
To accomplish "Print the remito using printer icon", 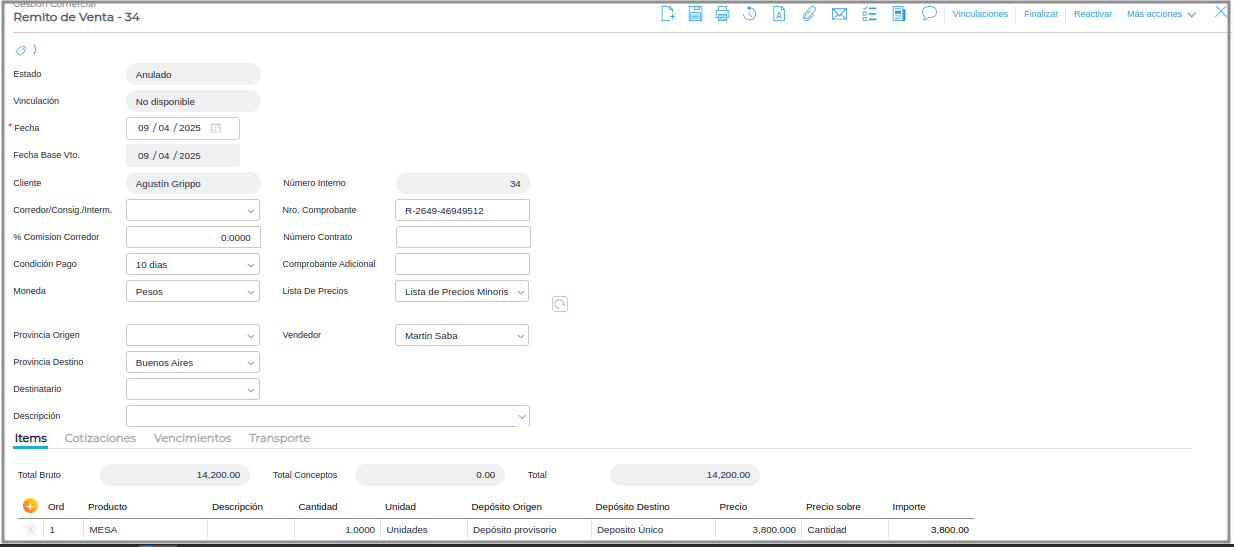I will tap(722, 14).
